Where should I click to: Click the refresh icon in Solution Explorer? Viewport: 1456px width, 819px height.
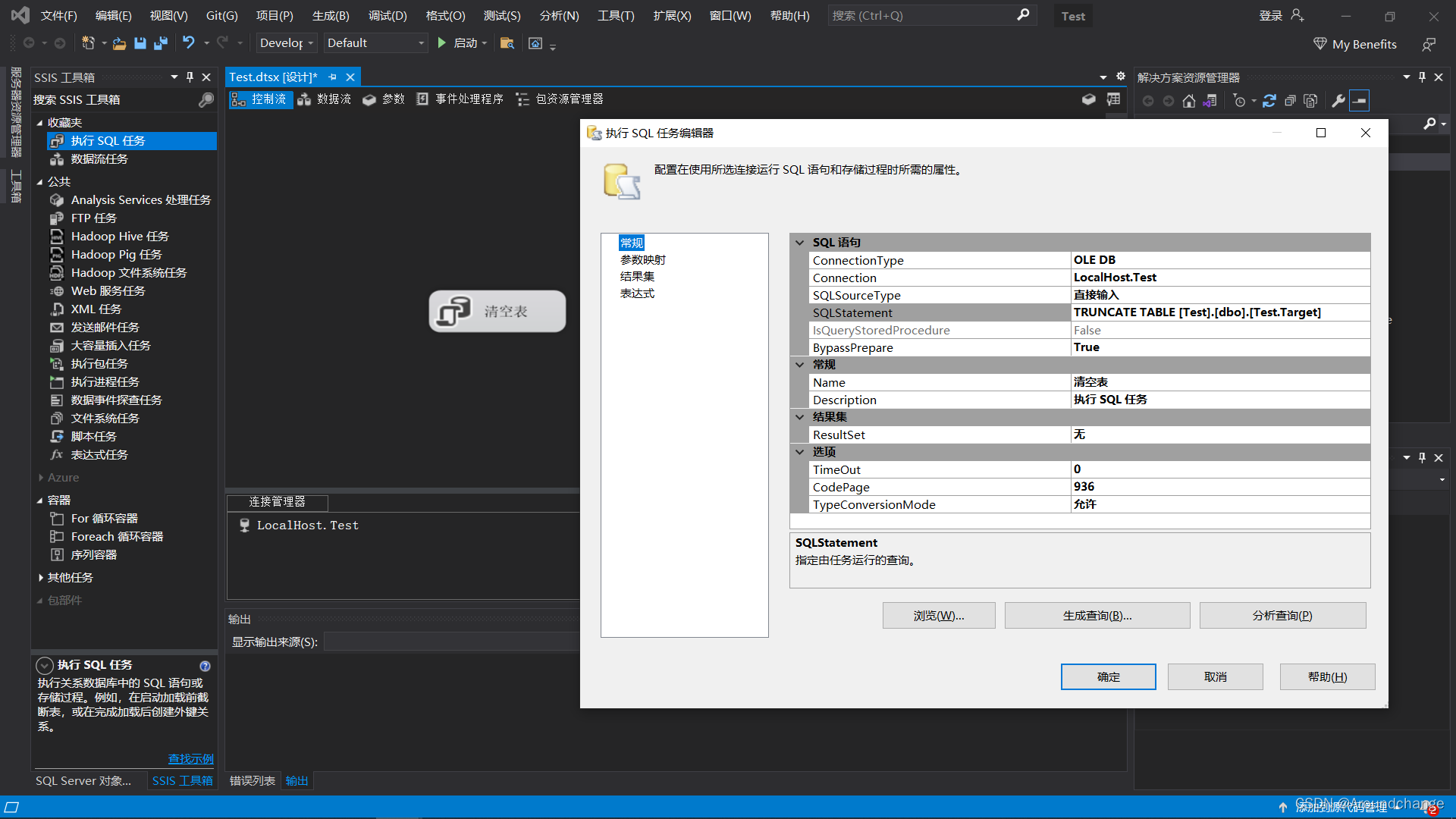tap(1269, 101)
